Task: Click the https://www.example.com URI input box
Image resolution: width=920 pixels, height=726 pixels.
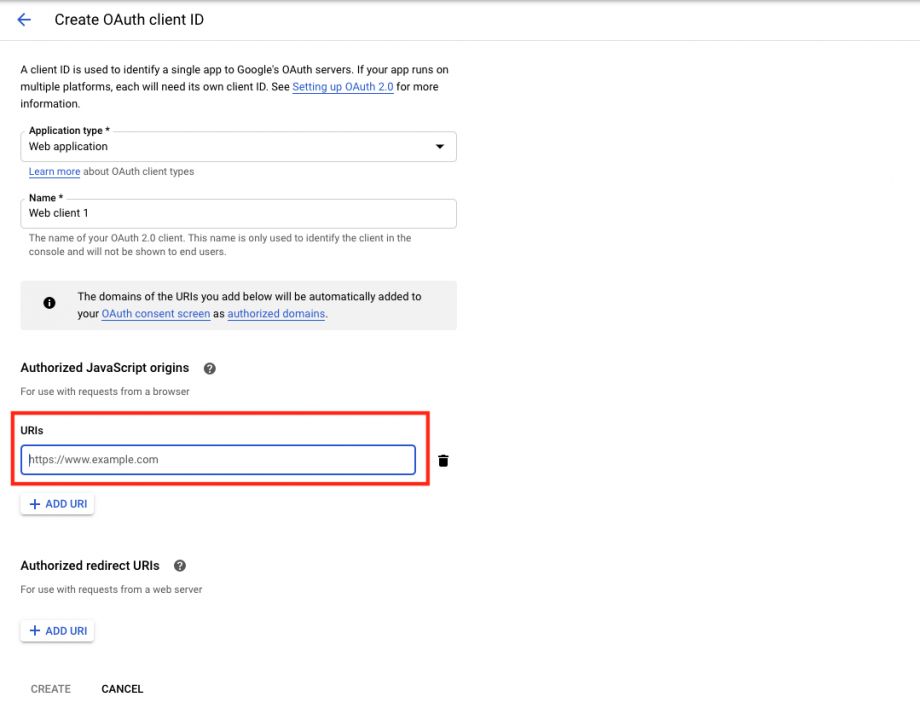Action: [x=218, y=459]
